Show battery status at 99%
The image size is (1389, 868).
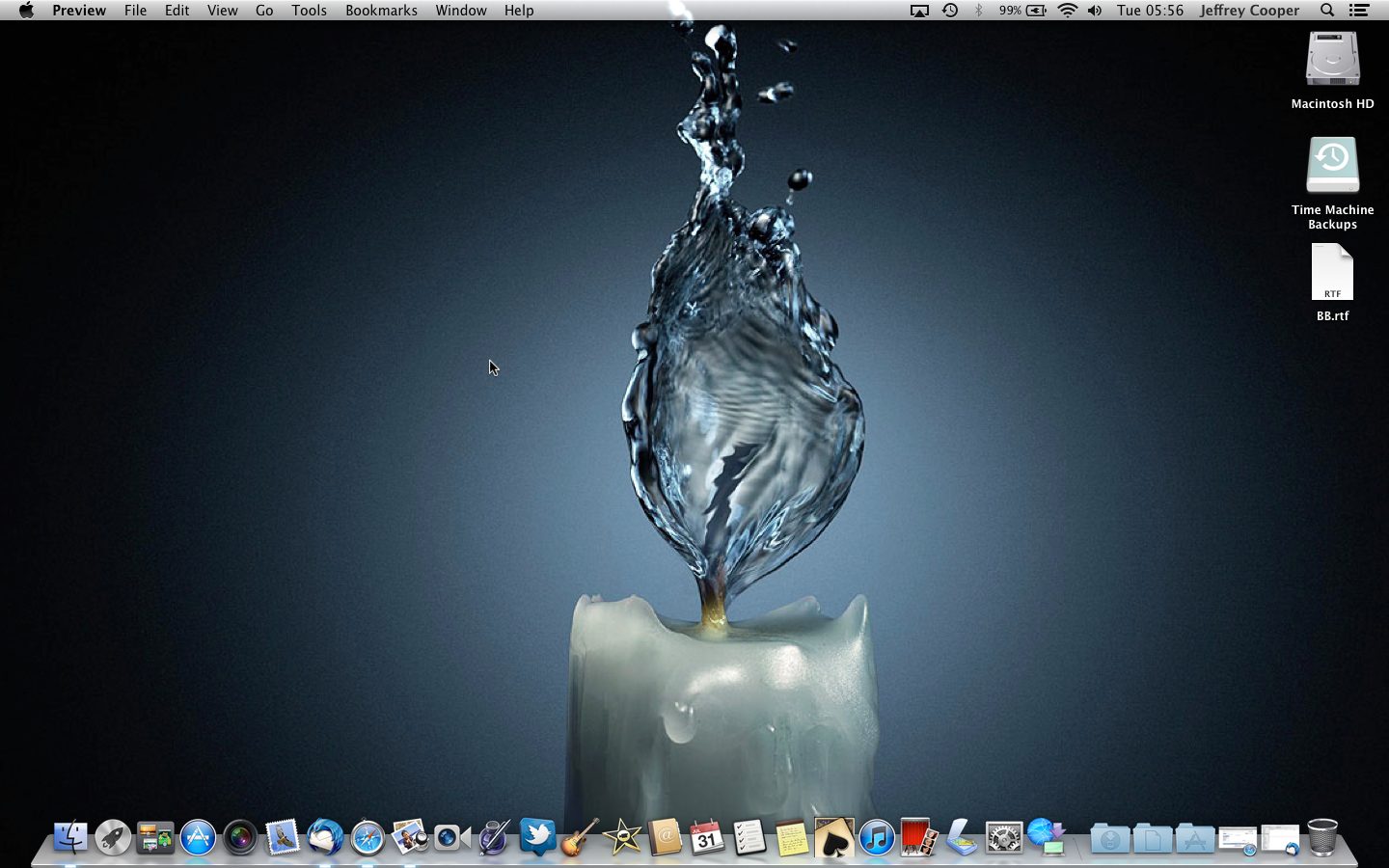click(1023, 11)
